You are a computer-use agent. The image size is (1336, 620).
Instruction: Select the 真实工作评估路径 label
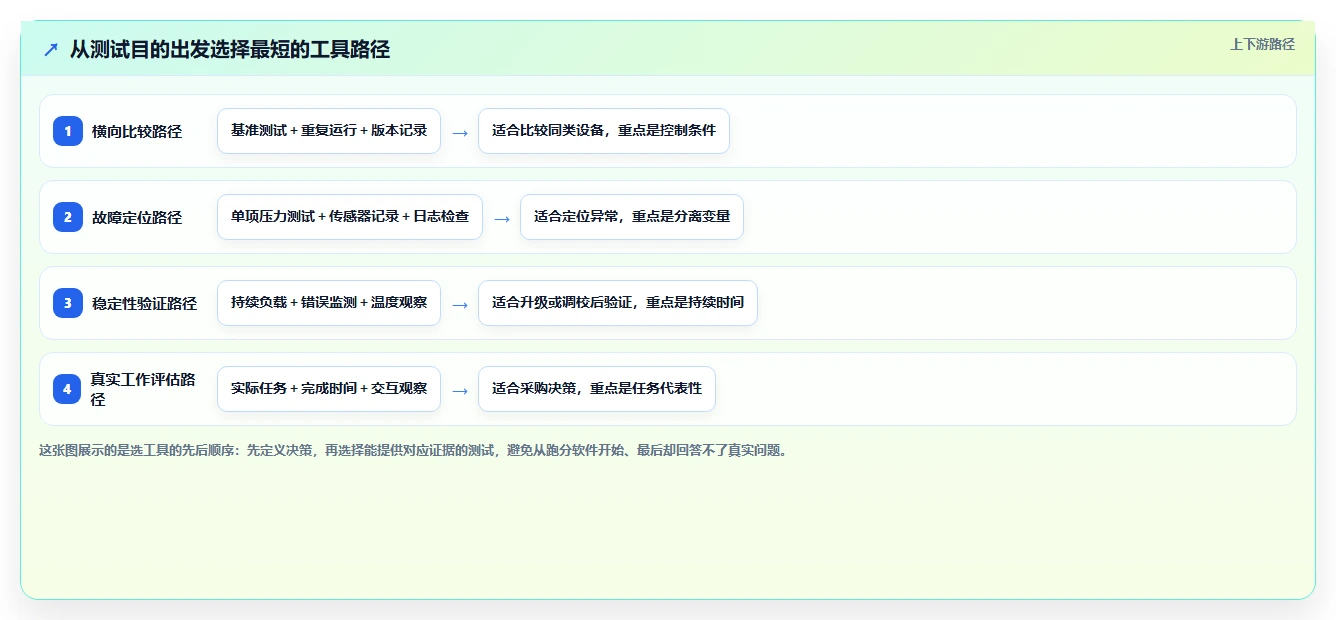click(145, 389)
